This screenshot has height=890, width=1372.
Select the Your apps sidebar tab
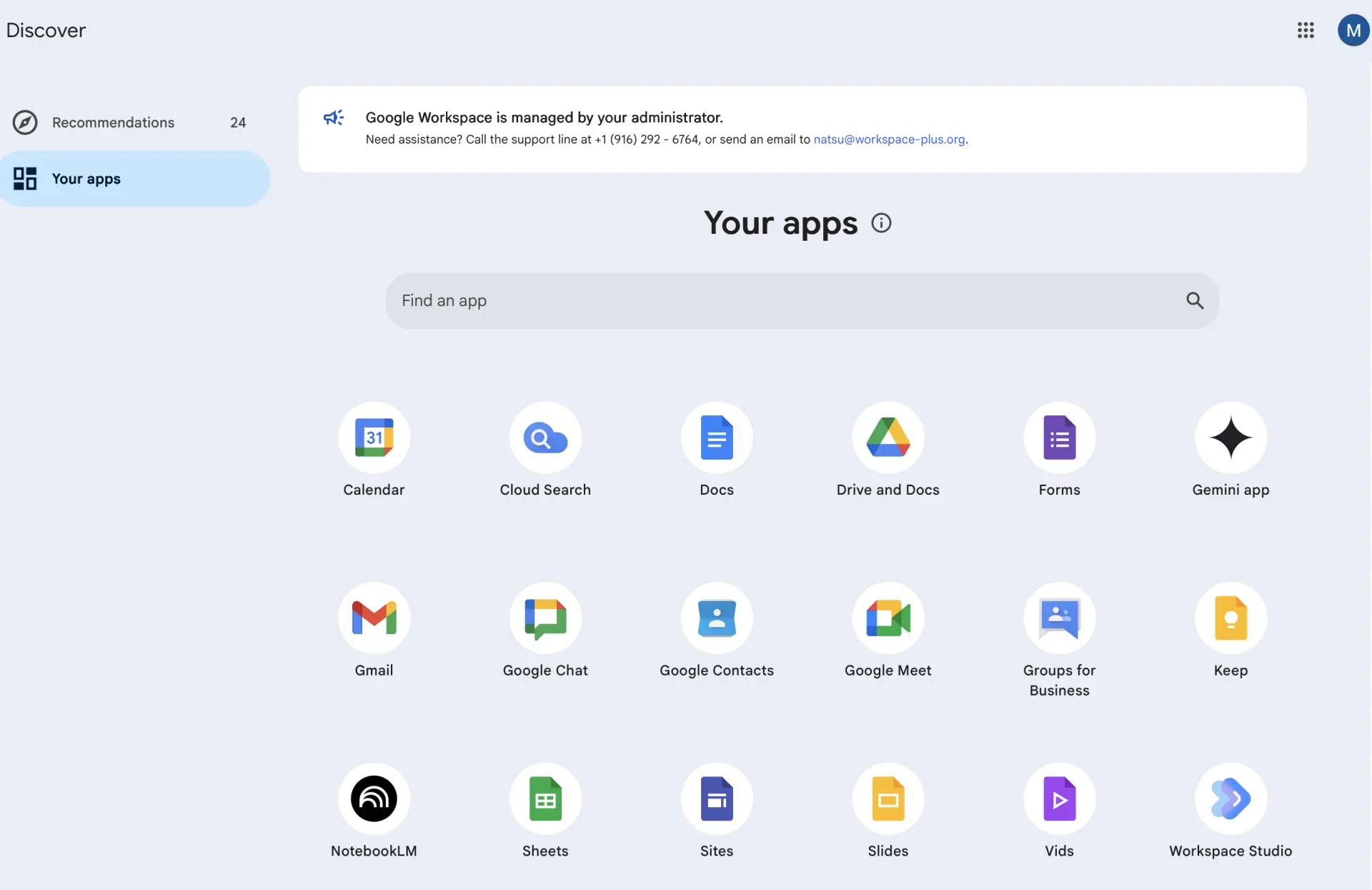click(x=135, y=179)
